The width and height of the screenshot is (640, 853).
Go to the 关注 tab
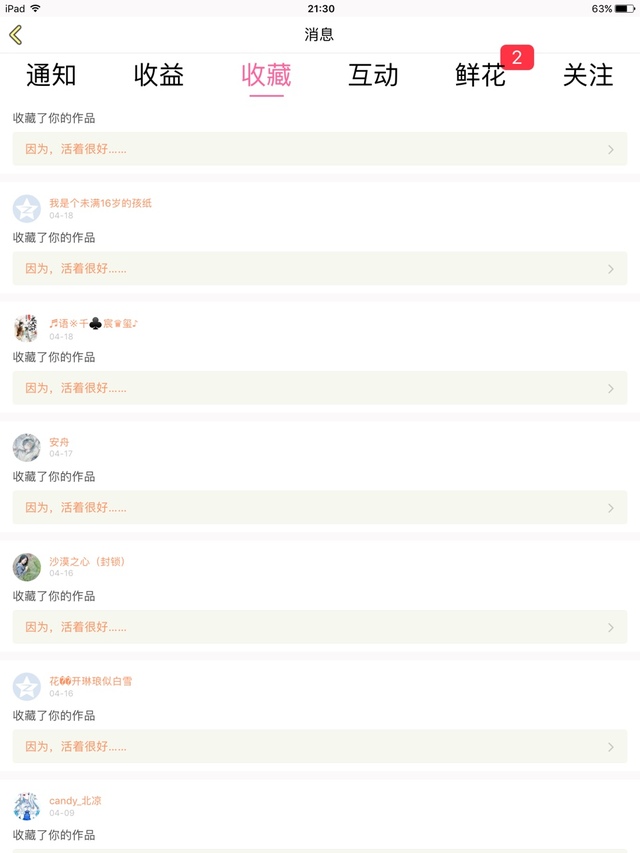pyautogui.click(x=588, y=75)
